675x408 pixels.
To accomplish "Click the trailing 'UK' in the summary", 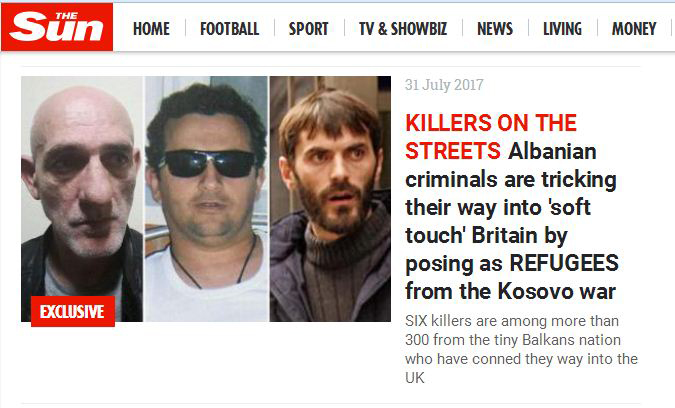I will tap(415, 378).
